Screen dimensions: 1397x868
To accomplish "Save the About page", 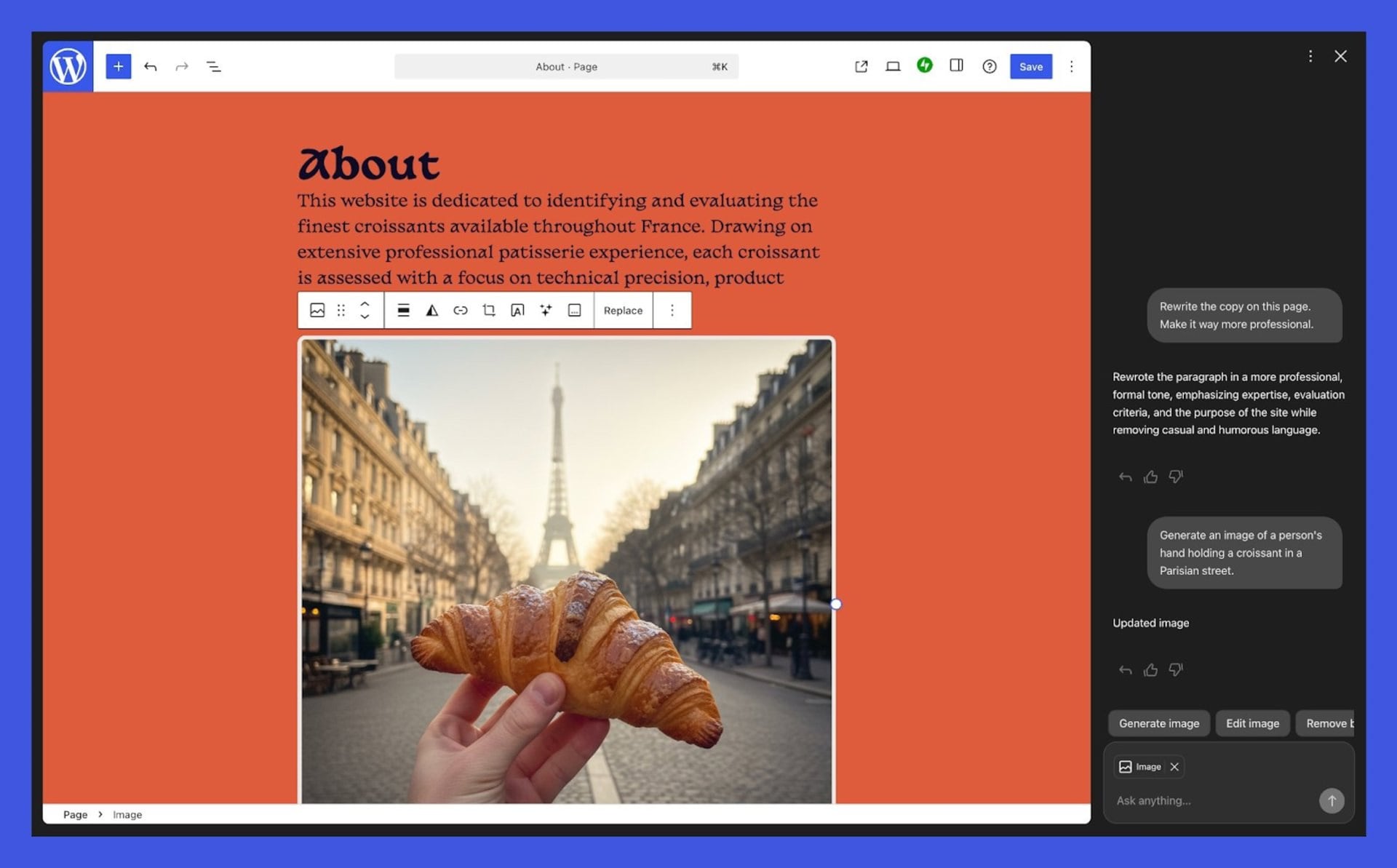I will click(x=1030, y=66).
